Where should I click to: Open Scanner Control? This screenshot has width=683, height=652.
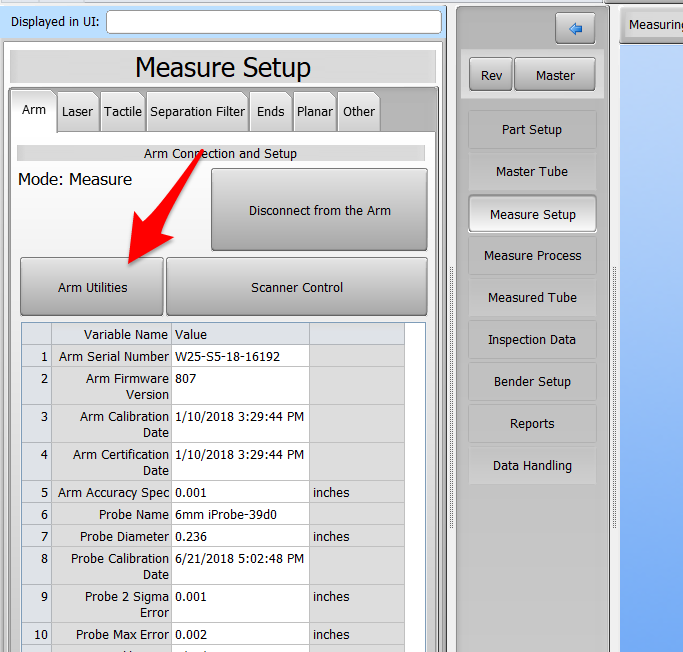coord(296,287)
